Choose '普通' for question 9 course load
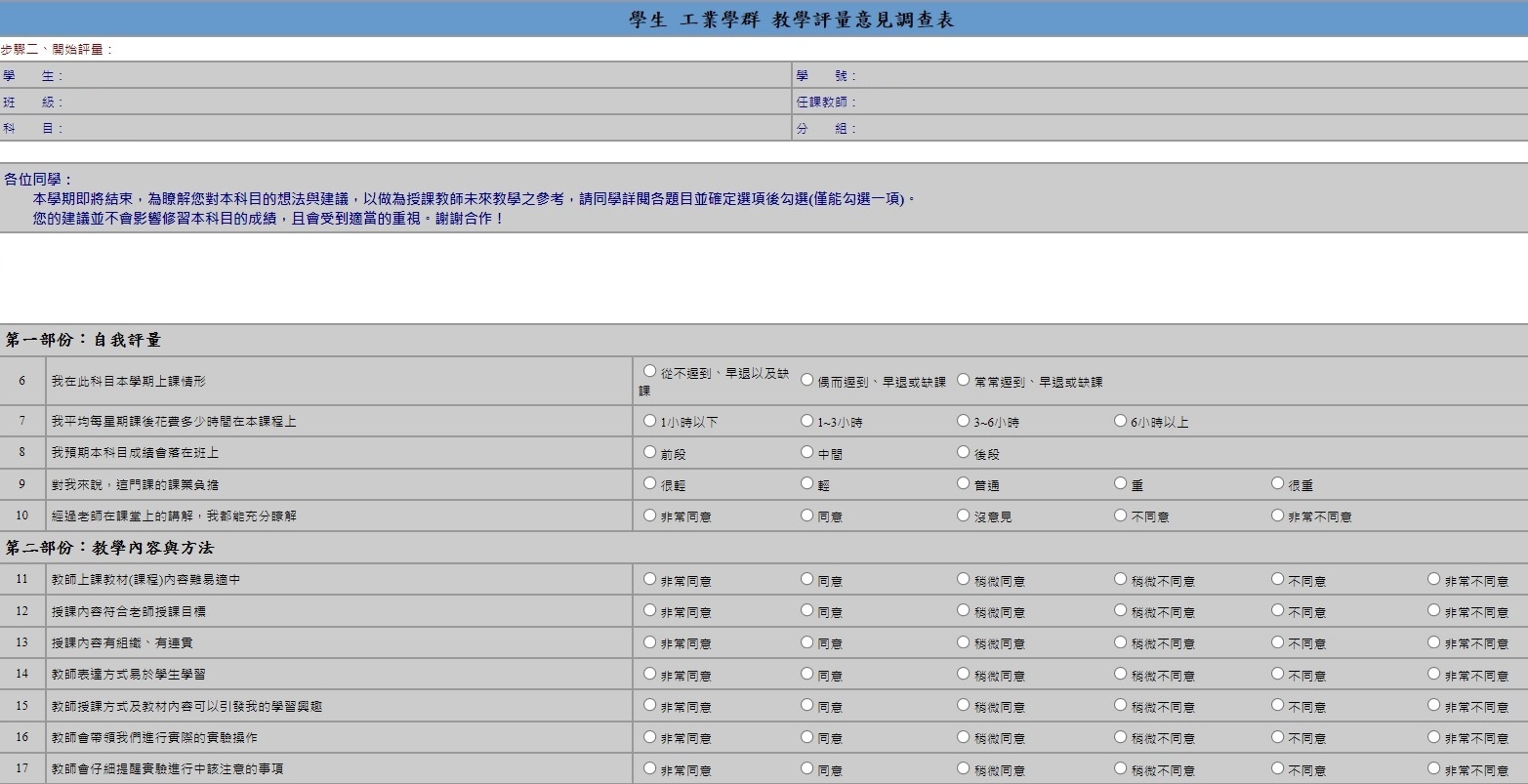This screenshot has height=784, width=1528. pyautogui.click(x=964, y=483)
